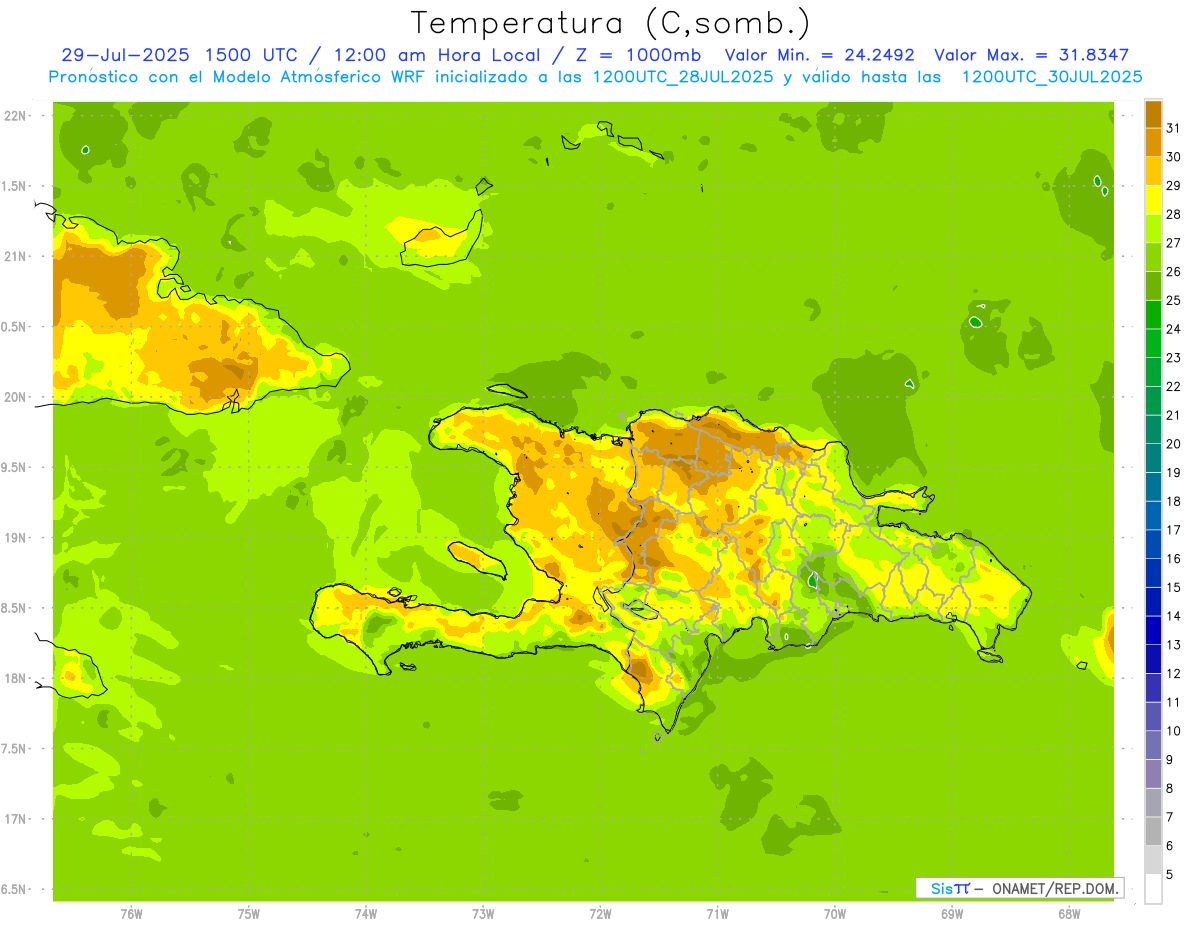Select the date text "29-Jul-2025 1500 UTC"
The image size is (1200, 927).
click(x=179, y=56)
